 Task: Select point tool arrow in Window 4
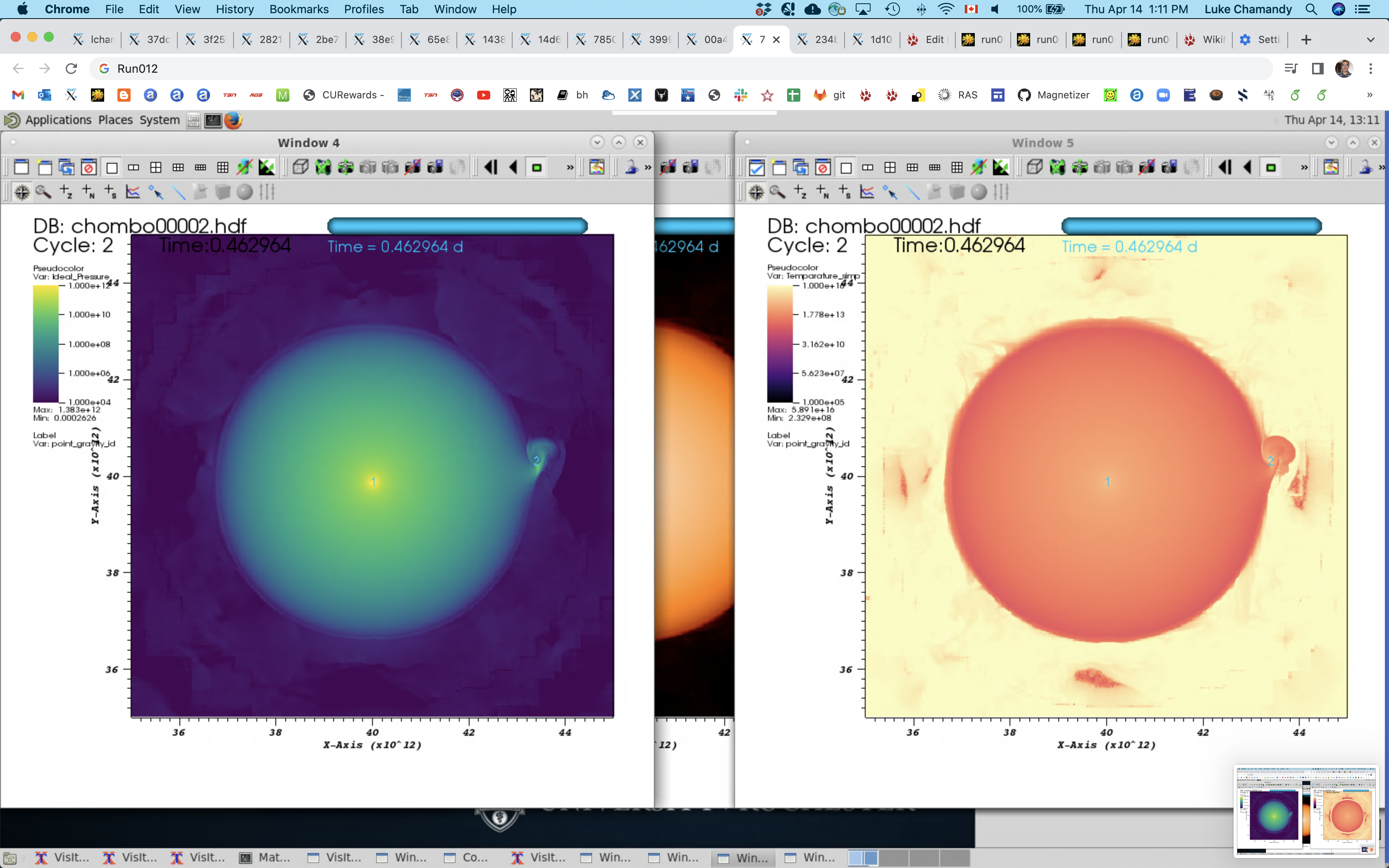point(155,192)
